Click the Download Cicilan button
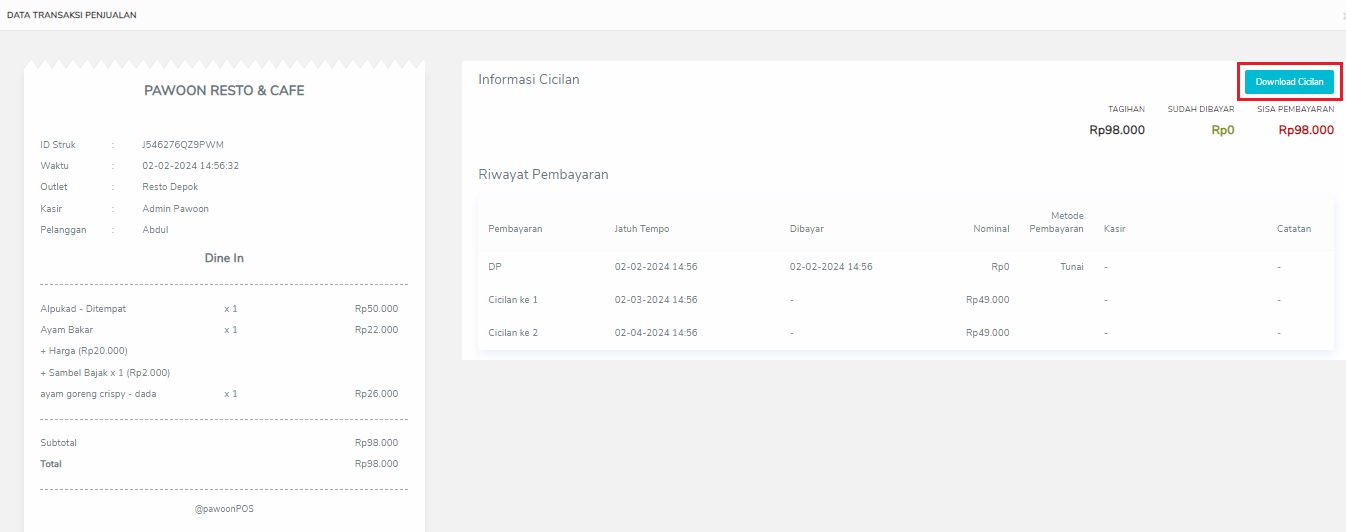Image resolution: width=1346 pixels, height=532 pixels. coord(1289,82)
